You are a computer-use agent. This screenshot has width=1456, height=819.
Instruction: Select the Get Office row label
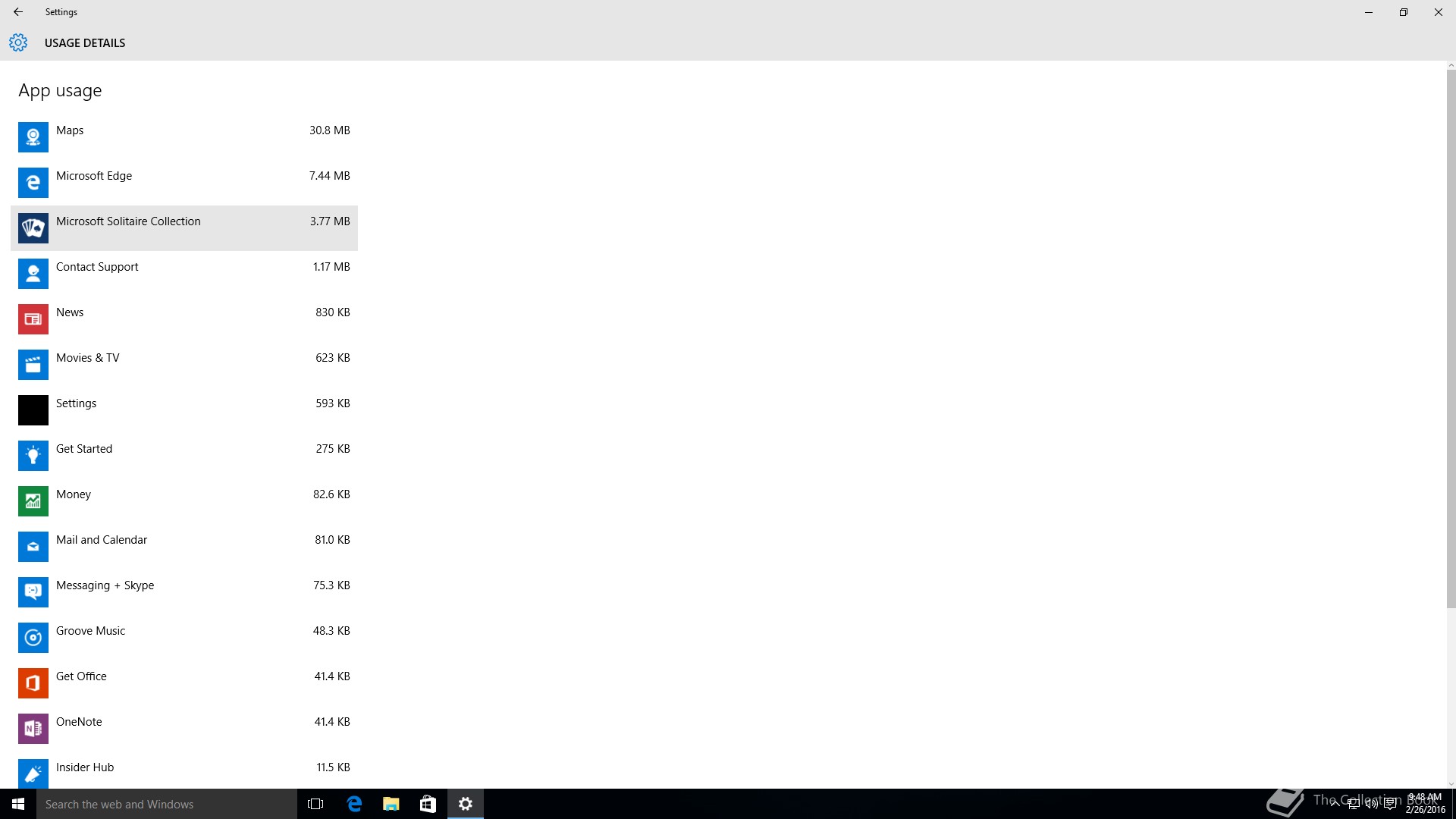pos(81,676)
